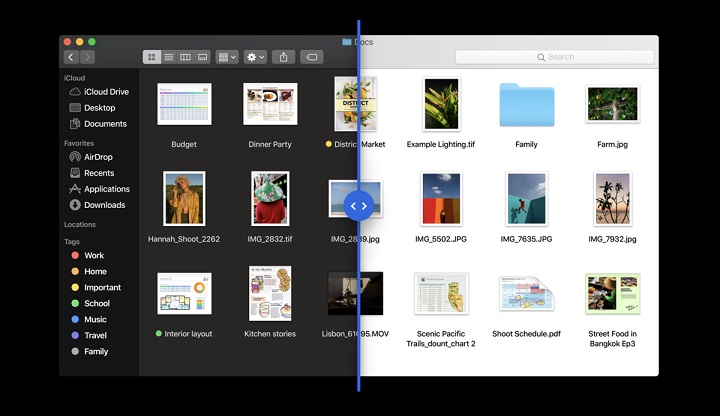This screenshot has width=720, height=416.
Task: Click the forward navigation arrow
Action: point(87,57)
